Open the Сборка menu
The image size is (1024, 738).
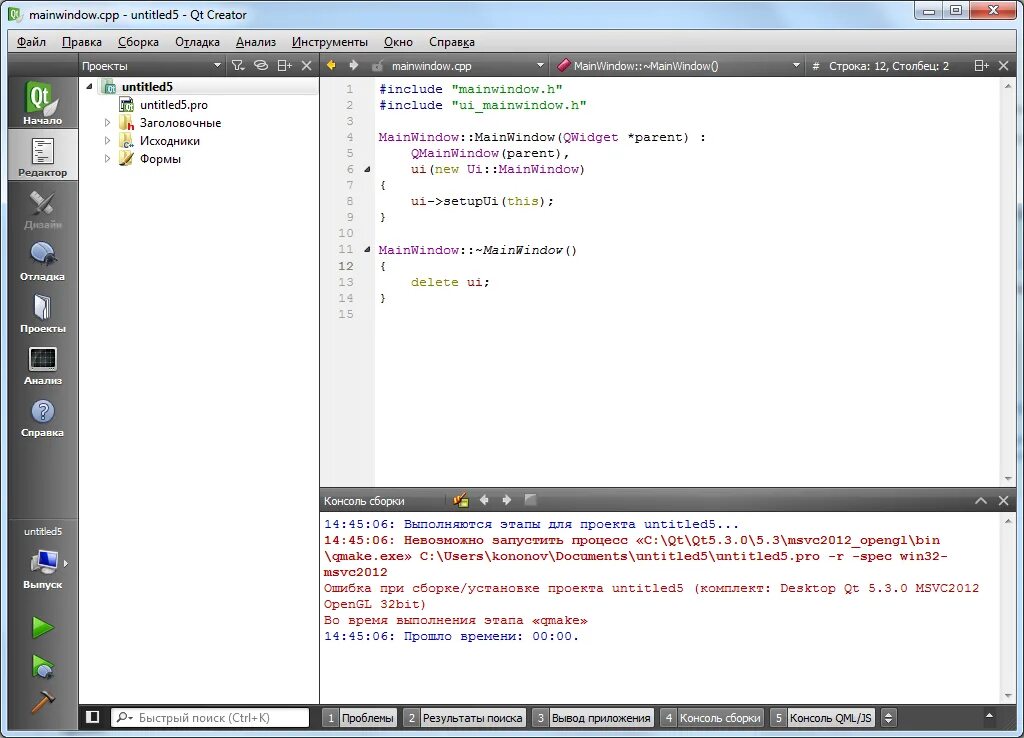138,42
